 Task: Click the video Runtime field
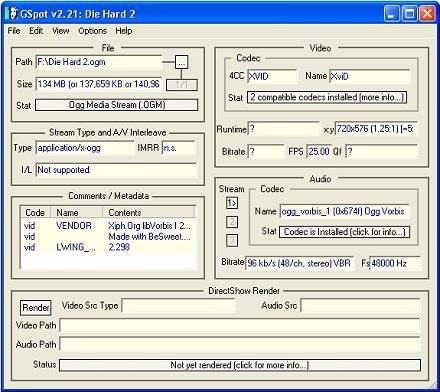click(284, 129)
